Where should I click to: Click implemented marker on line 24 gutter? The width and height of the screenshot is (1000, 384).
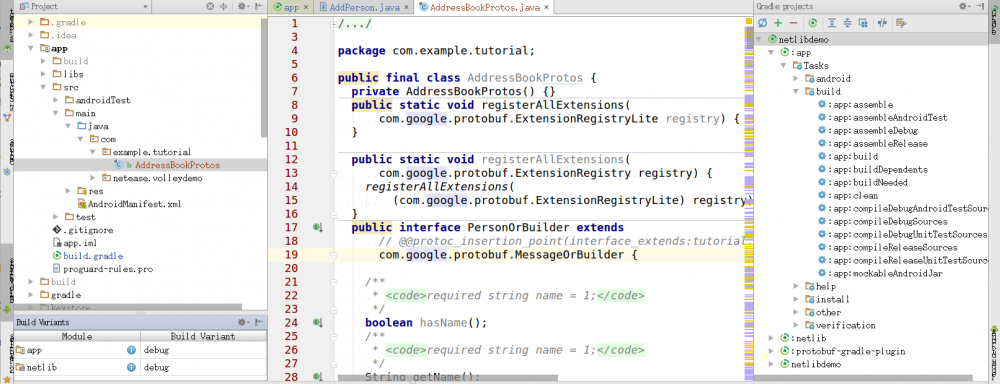point(317,322)
